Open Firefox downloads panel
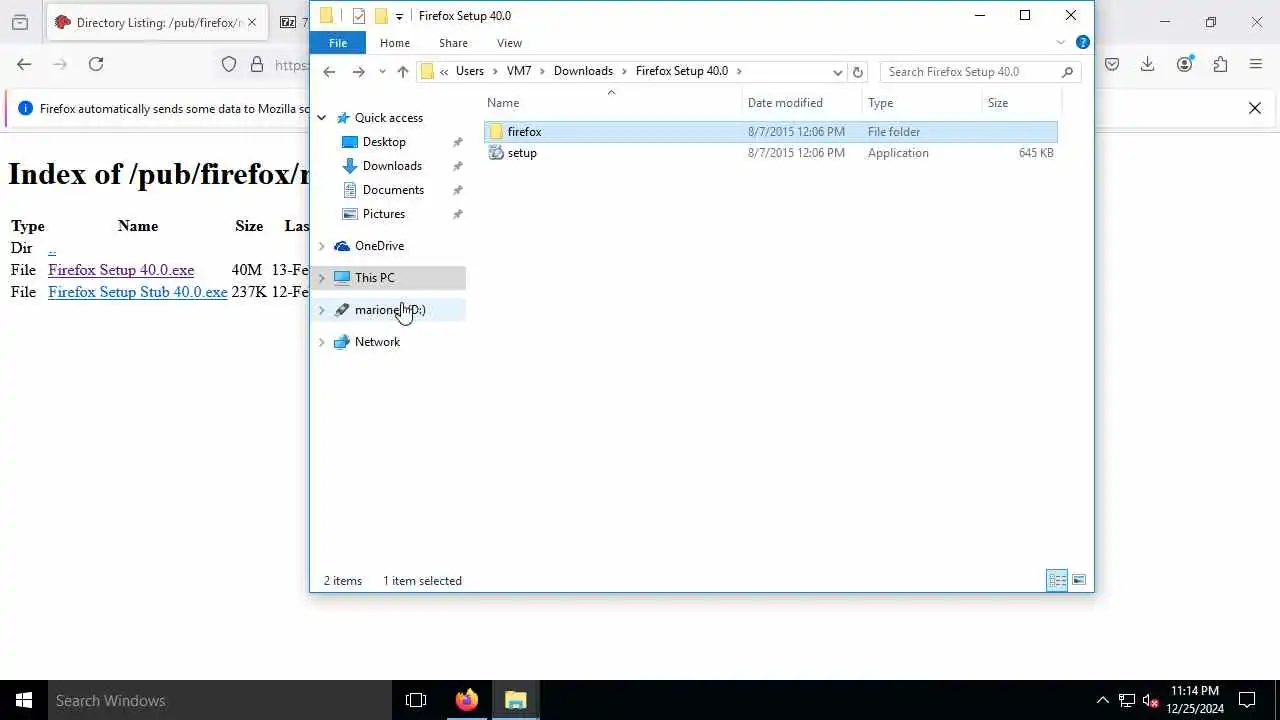Screen dimensions: 1280x720 pos(1148,64)
